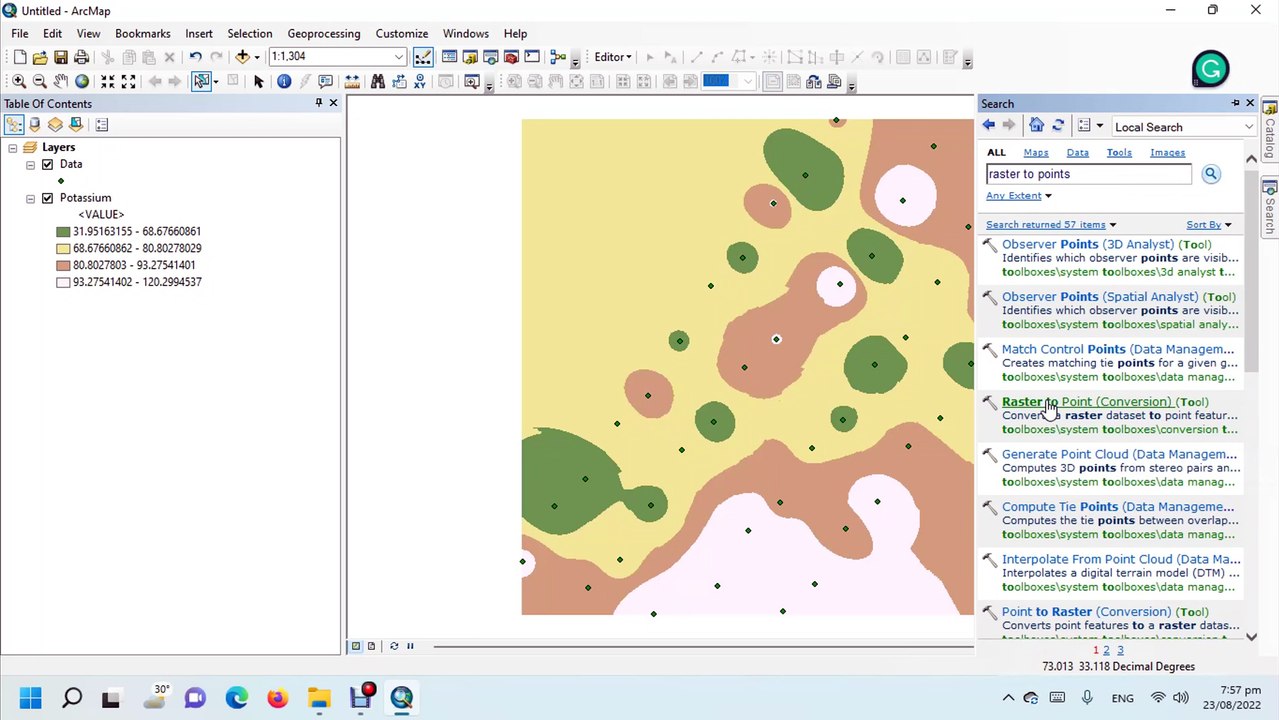Select the Measure ruler tool
Viewport: 1279px width, 720px height.
352,81
